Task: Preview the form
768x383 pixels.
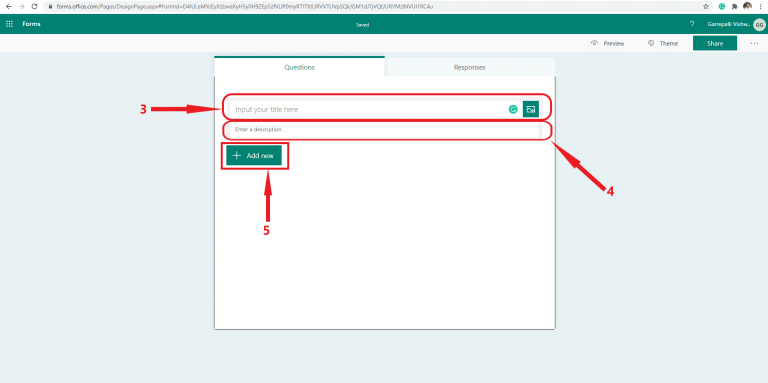Action: pos(607,44)
